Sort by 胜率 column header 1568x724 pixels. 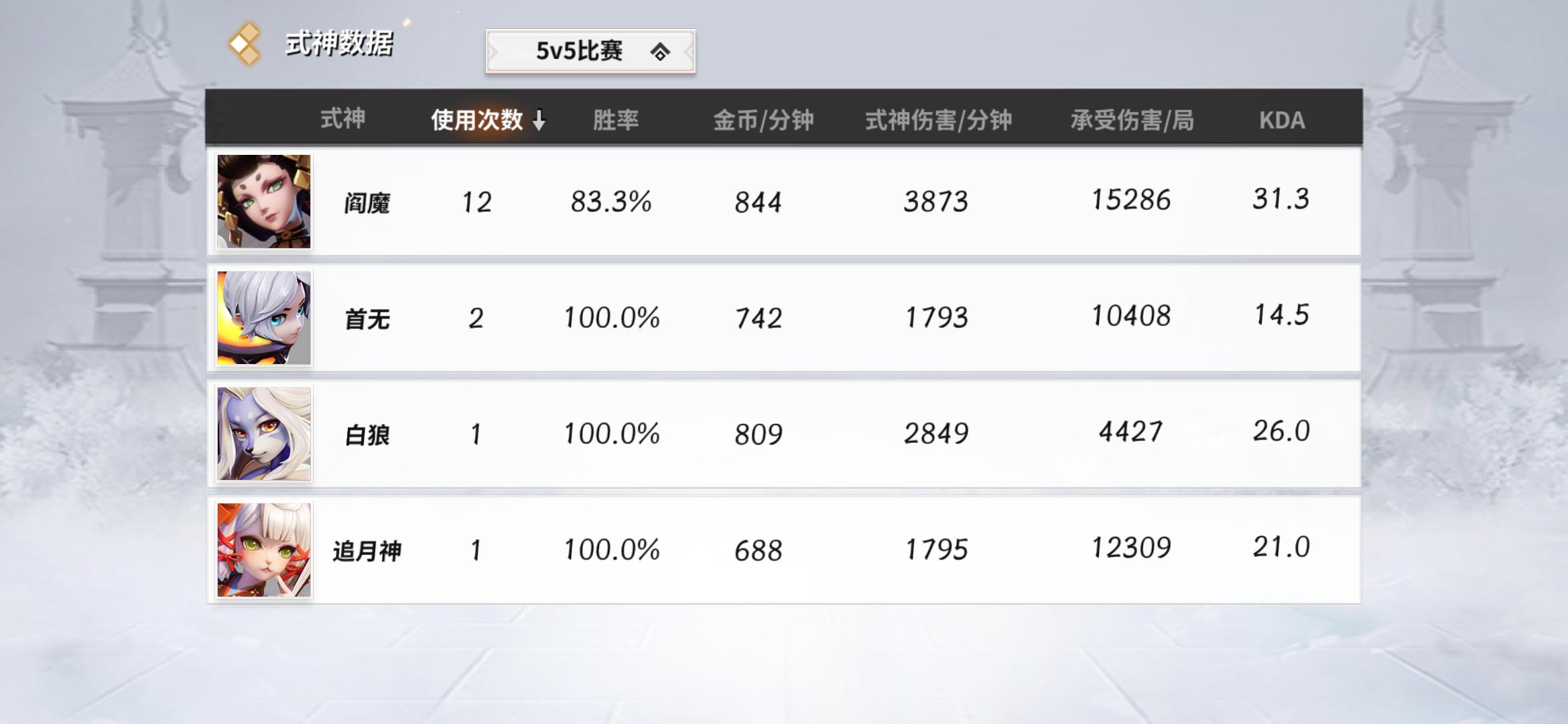pos(615,120)
